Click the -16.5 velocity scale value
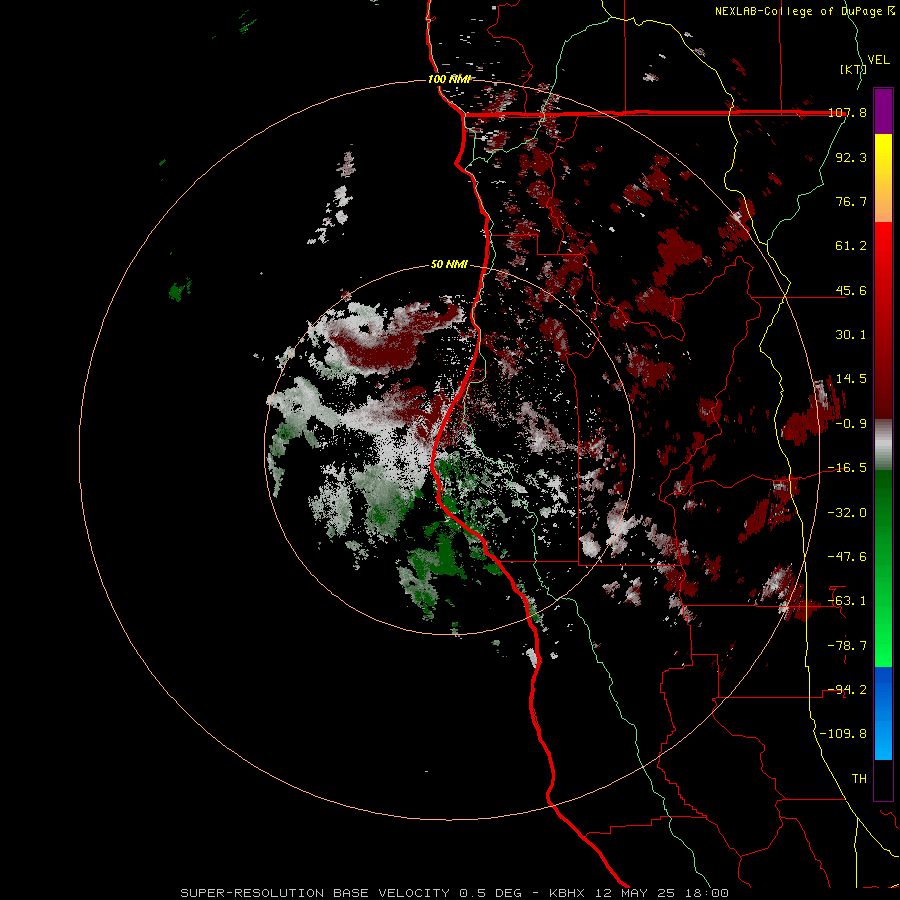The height and width of the screenshot is (900, 900). [x=847, y=468]
